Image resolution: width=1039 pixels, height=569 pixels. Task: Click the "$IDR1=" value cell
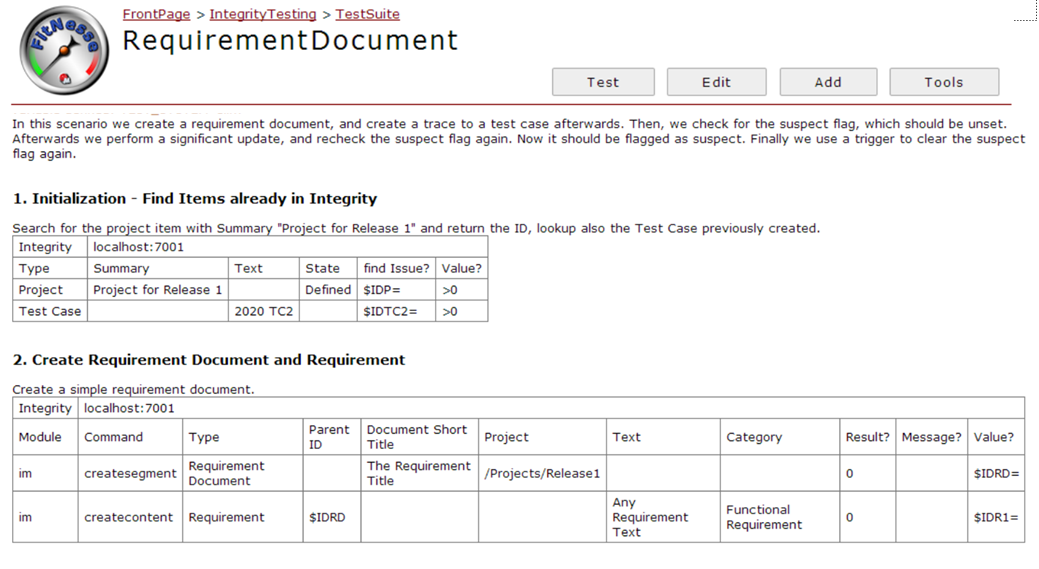click(996, 517)
